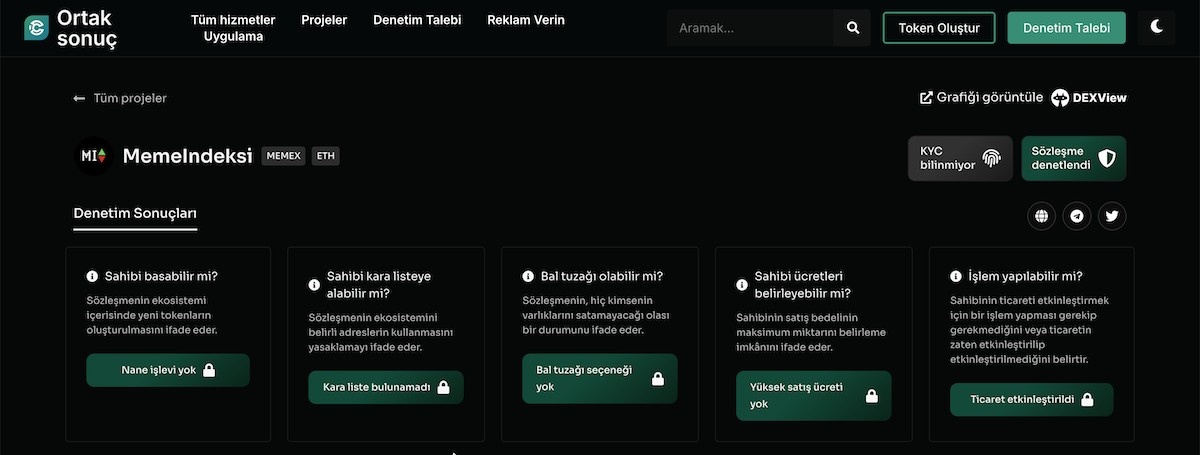The height and width of the screenshot is (455, 1200).
Task: Click the green Denetim Talebi button
Action: (x=1066, y=28)
